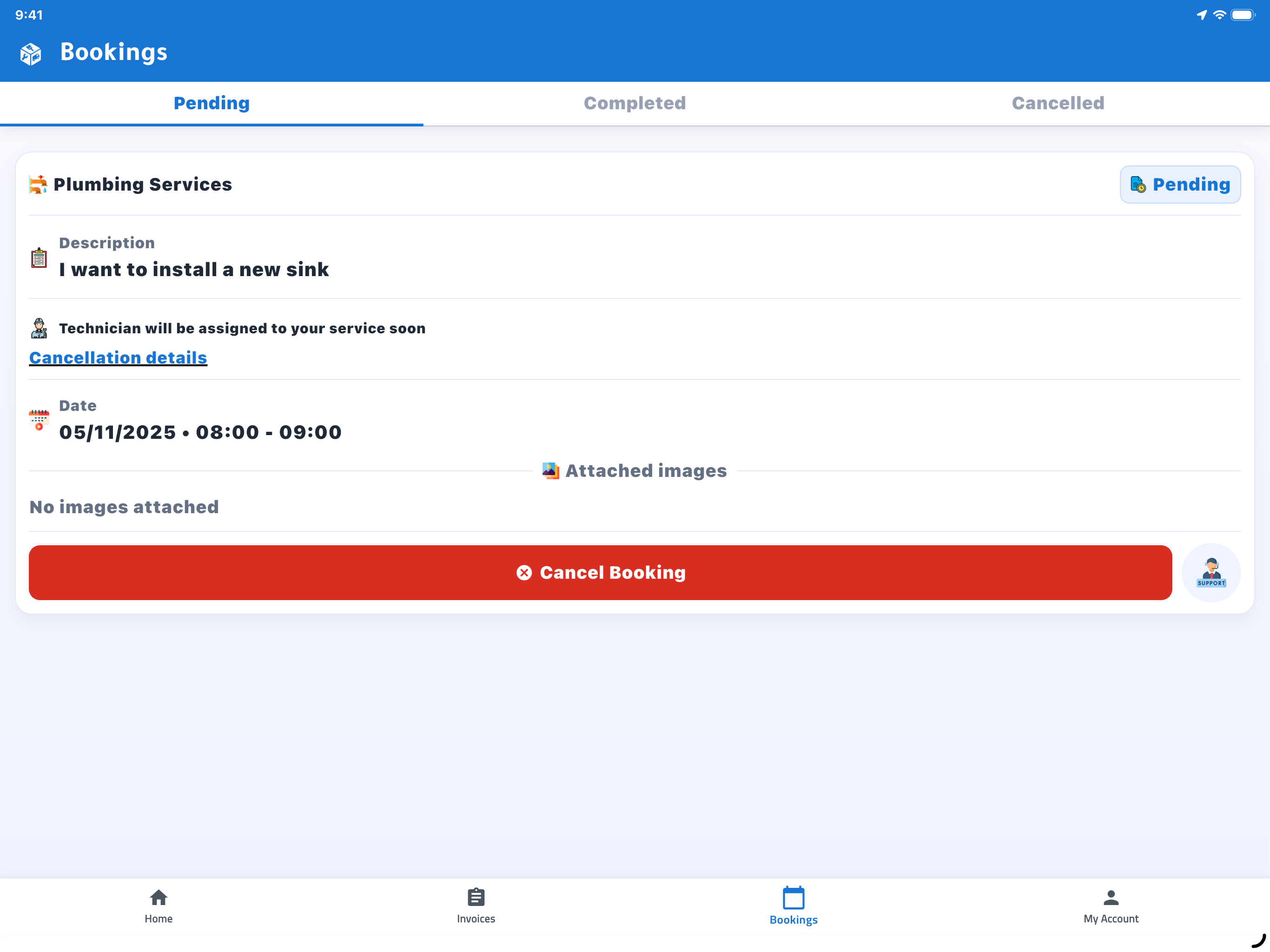Contact support via the Support agent icon
Screen dimensions: 1270x952
pos(1211,573)
